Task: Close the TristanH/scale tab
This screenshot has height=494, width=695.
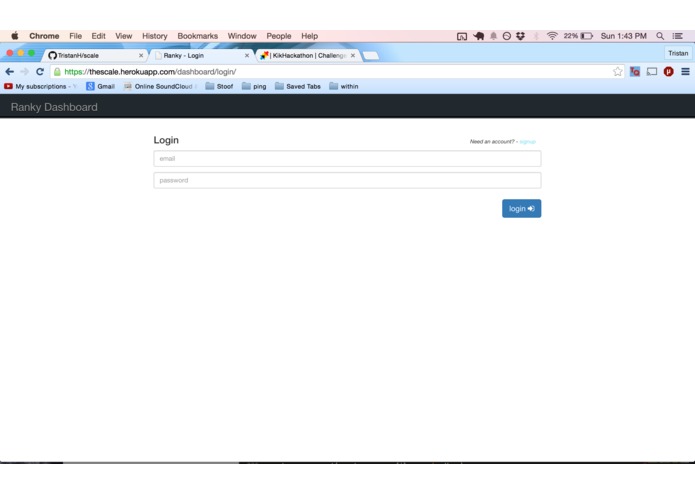Action: coord(141,55)
